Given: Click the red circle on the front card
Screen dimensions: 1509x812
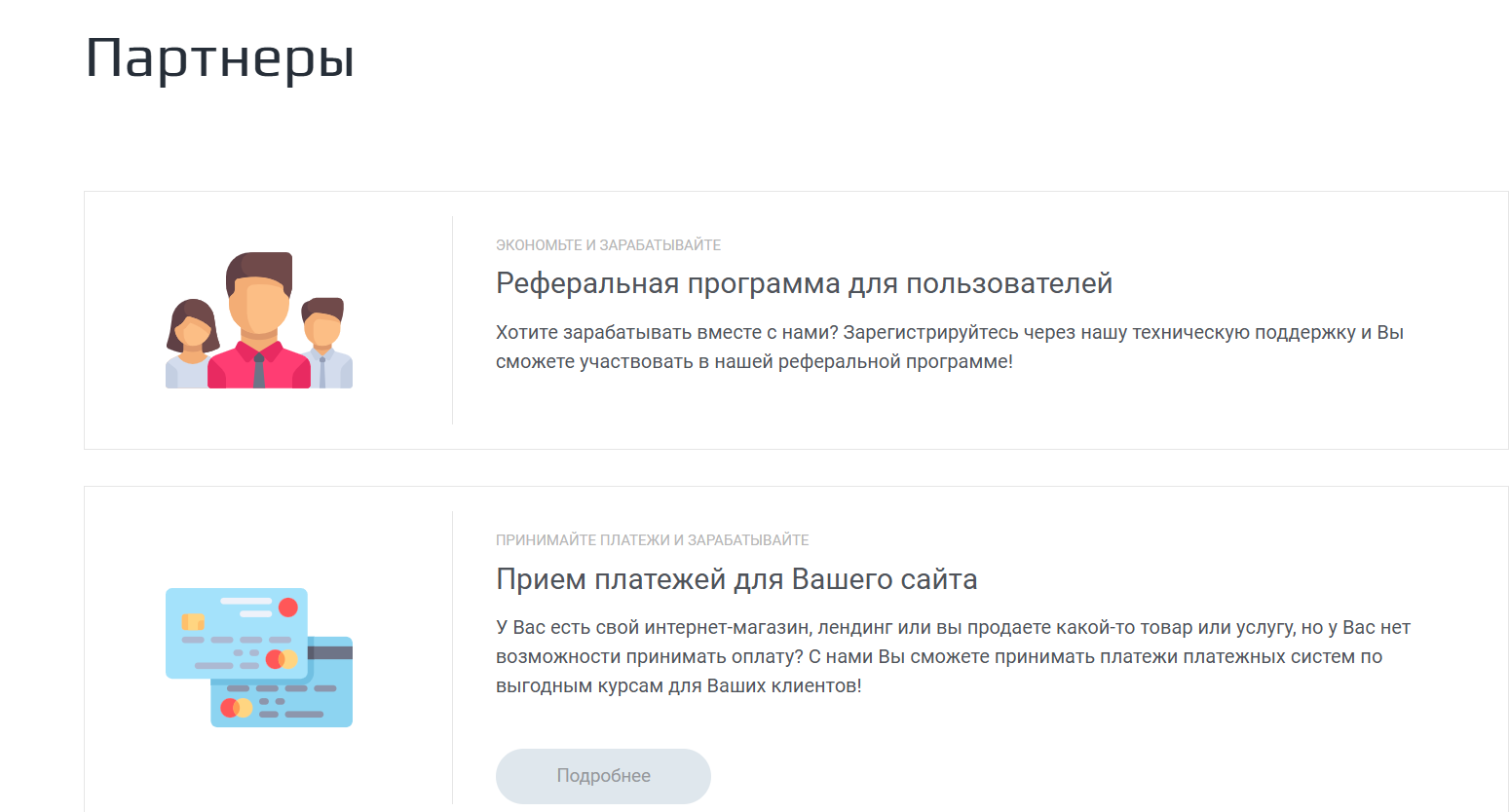Looking at the screenshot, I should (288, 608).
